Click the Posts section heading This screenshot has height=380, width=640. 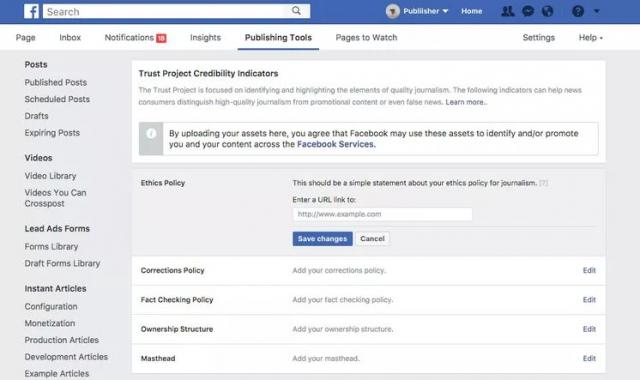pyautogui.click(x=36, y=64)
